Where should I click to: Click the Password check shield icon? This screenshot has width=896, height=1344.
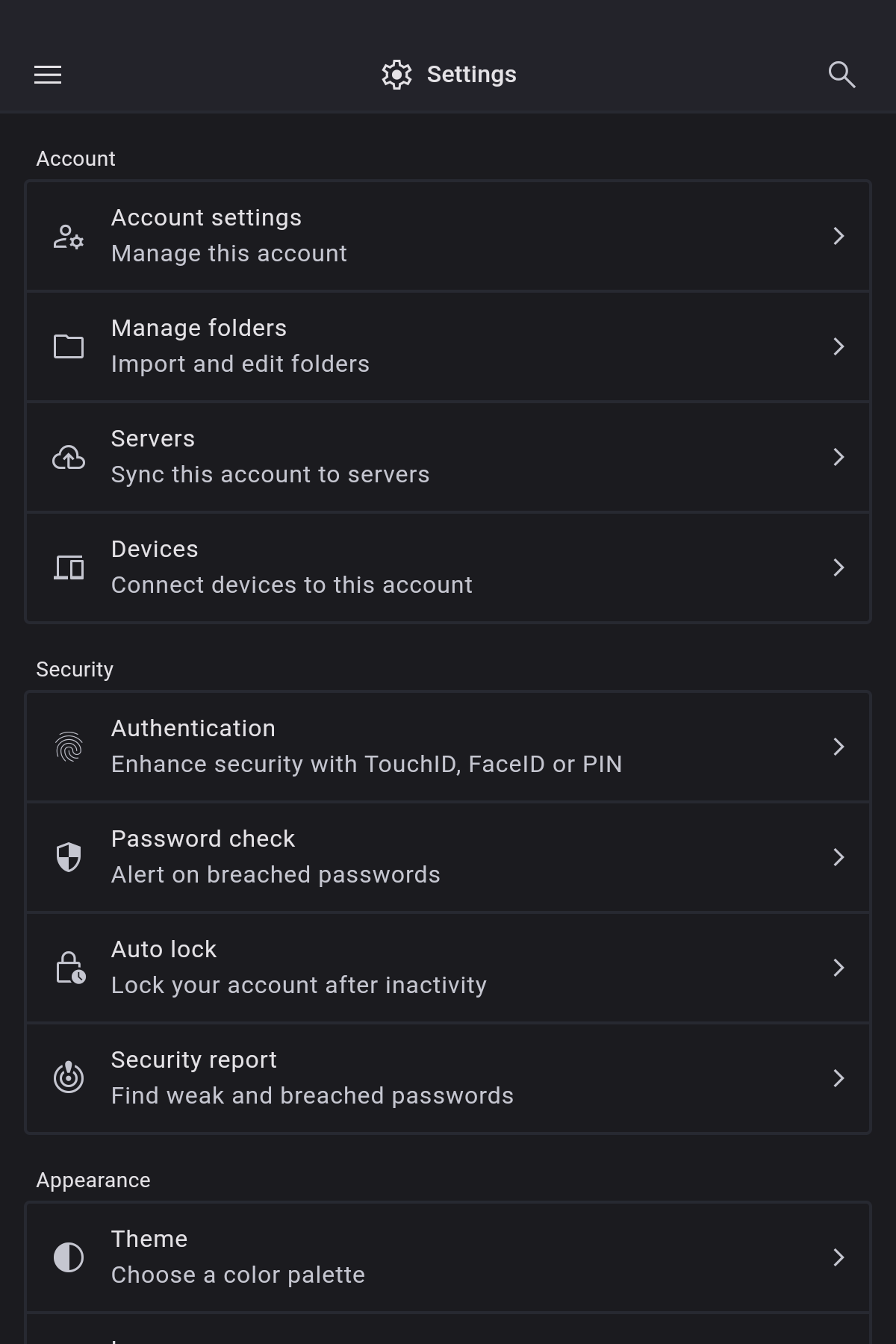pyautogui.click(x=69, y=857)
